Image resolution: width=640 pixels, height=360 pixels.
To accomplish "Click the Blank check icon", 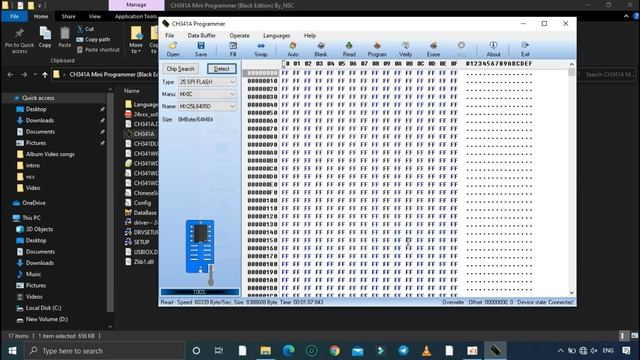I will (x=321, y=49).
